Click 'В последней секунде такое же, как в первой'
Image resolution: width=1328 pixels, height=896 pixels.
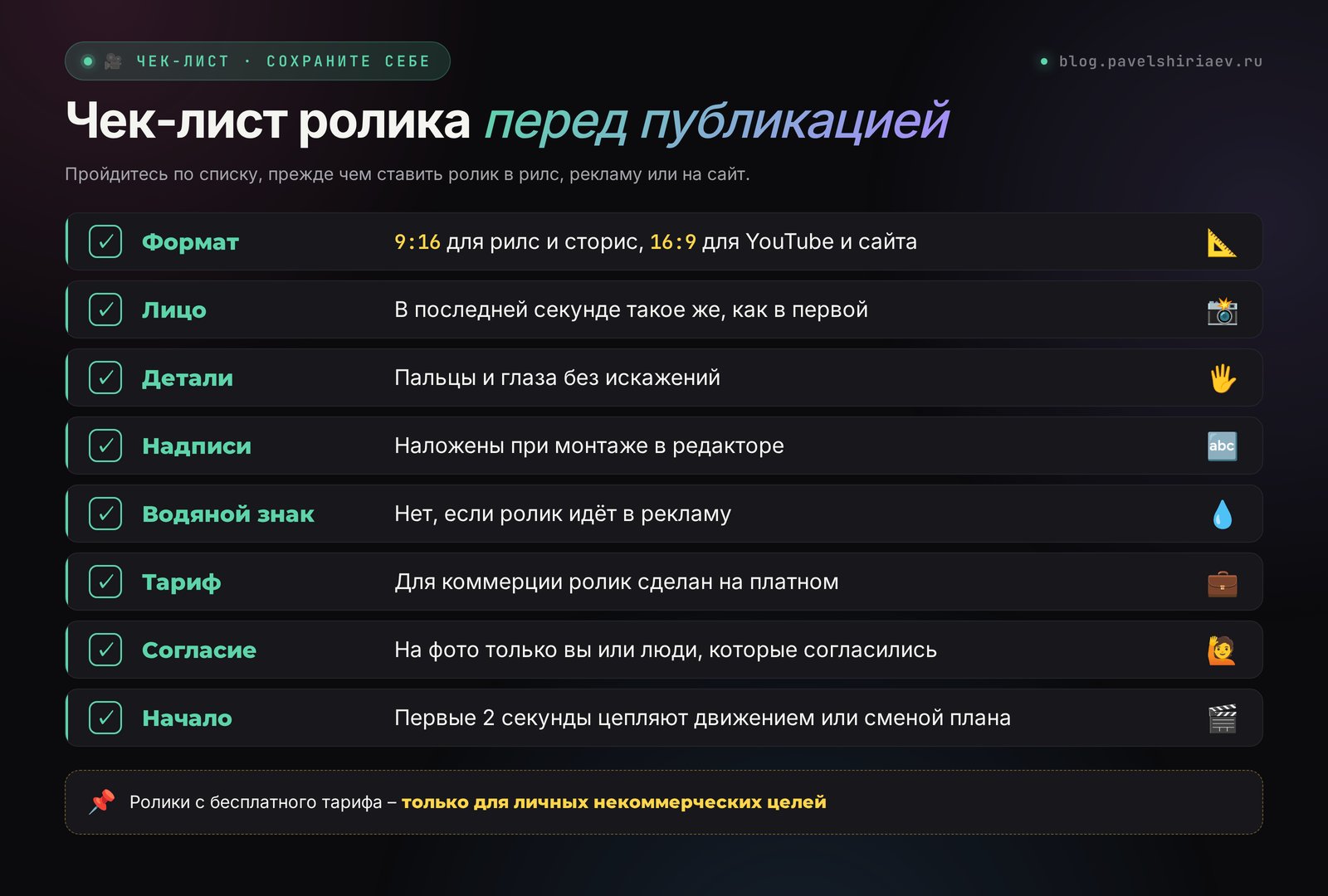pos(631,310)
